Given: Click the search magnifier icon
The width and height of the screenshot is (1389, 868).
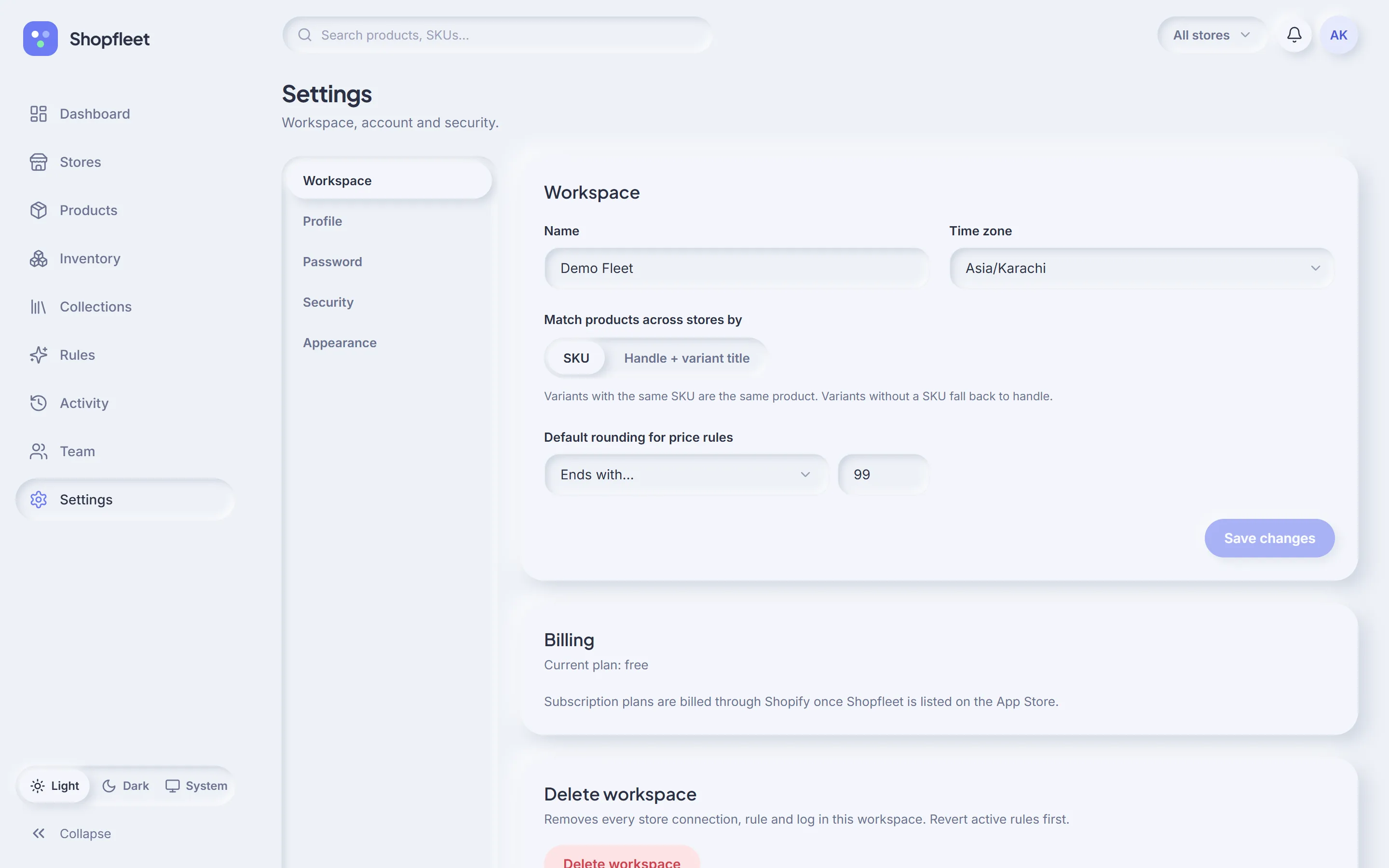Looking at the screenshot, I should click(x=305, y=35).
